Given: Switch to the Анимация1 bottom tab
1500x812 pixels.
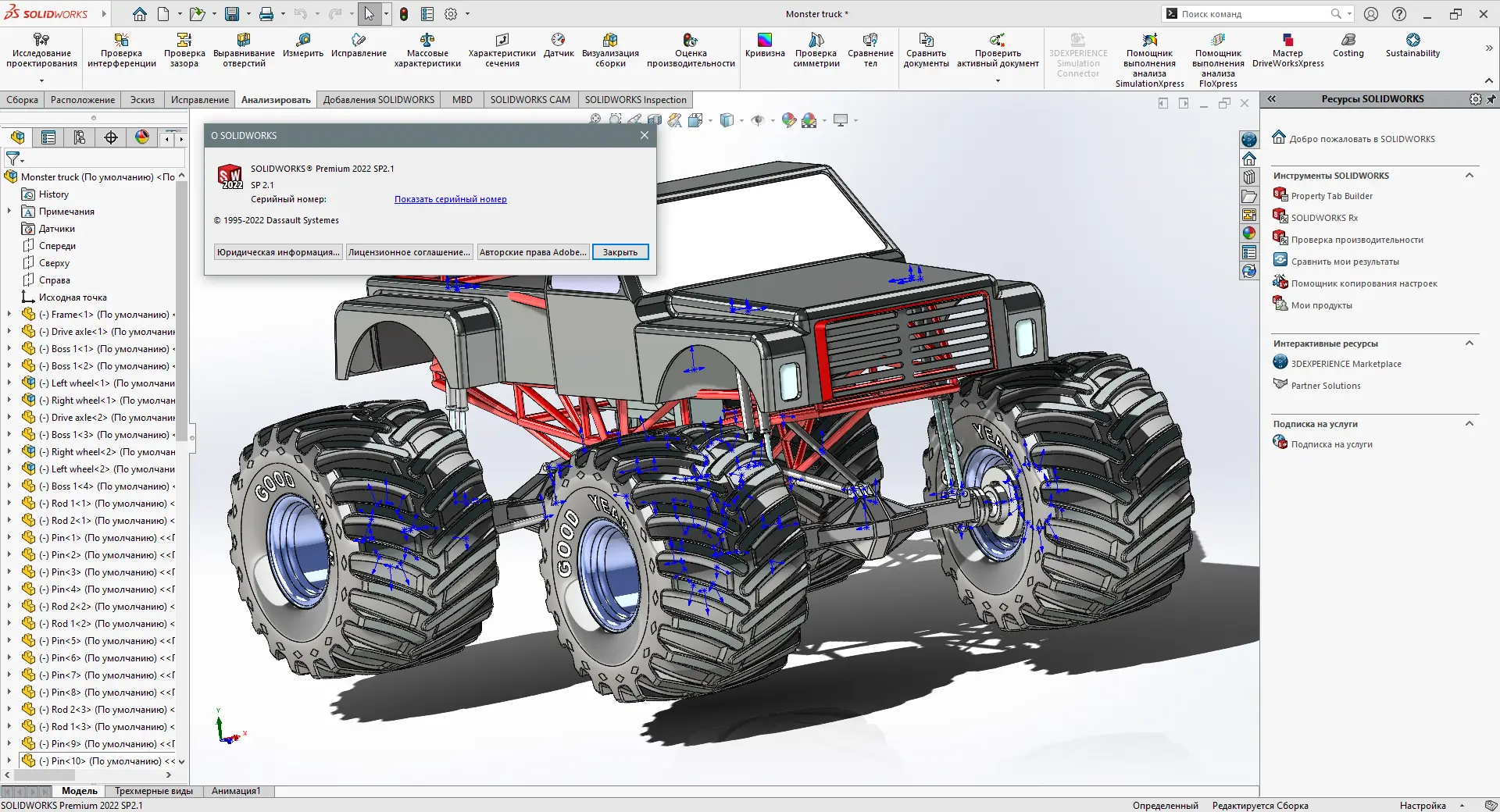Looking at the screenshot, I should (x=236, y=791).
